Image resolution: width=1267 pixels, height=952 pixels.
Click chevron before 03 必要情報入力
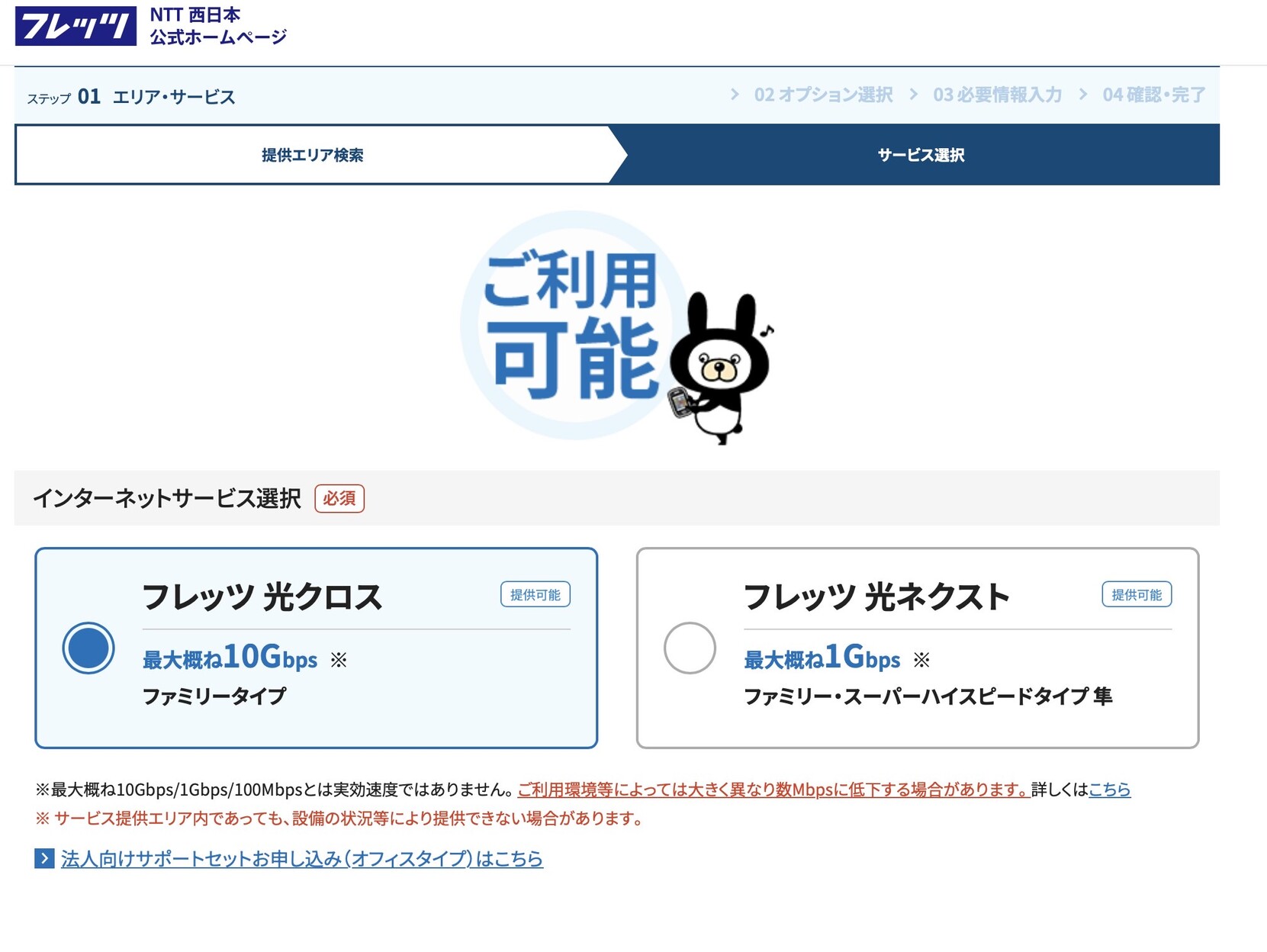coord(913,94)
